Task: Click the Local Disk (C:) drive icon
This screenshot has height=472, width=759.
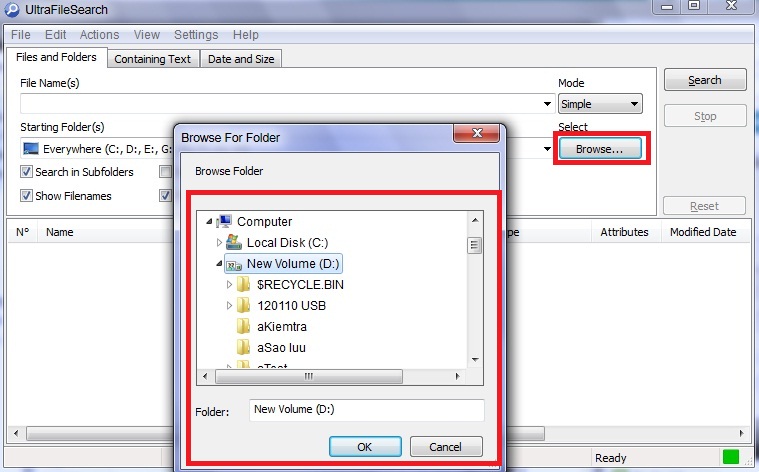Action: (x=235, y=243)
